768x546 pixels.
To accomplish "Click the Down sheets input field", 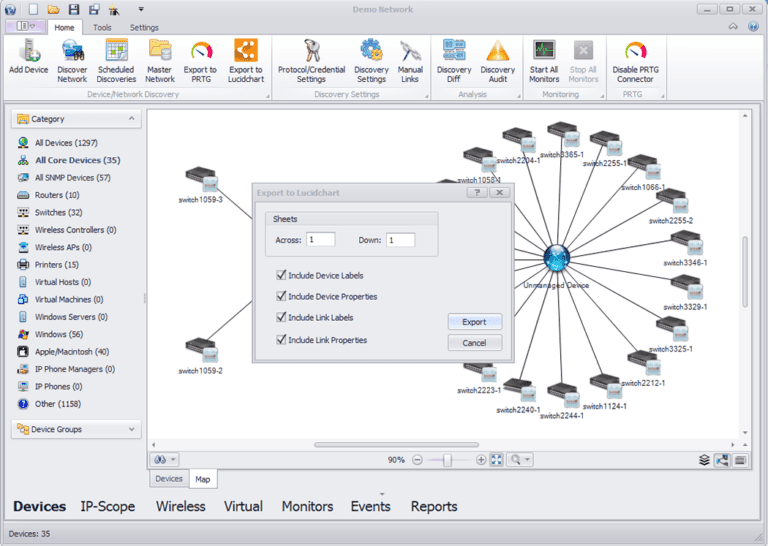I will click(401, 239).
